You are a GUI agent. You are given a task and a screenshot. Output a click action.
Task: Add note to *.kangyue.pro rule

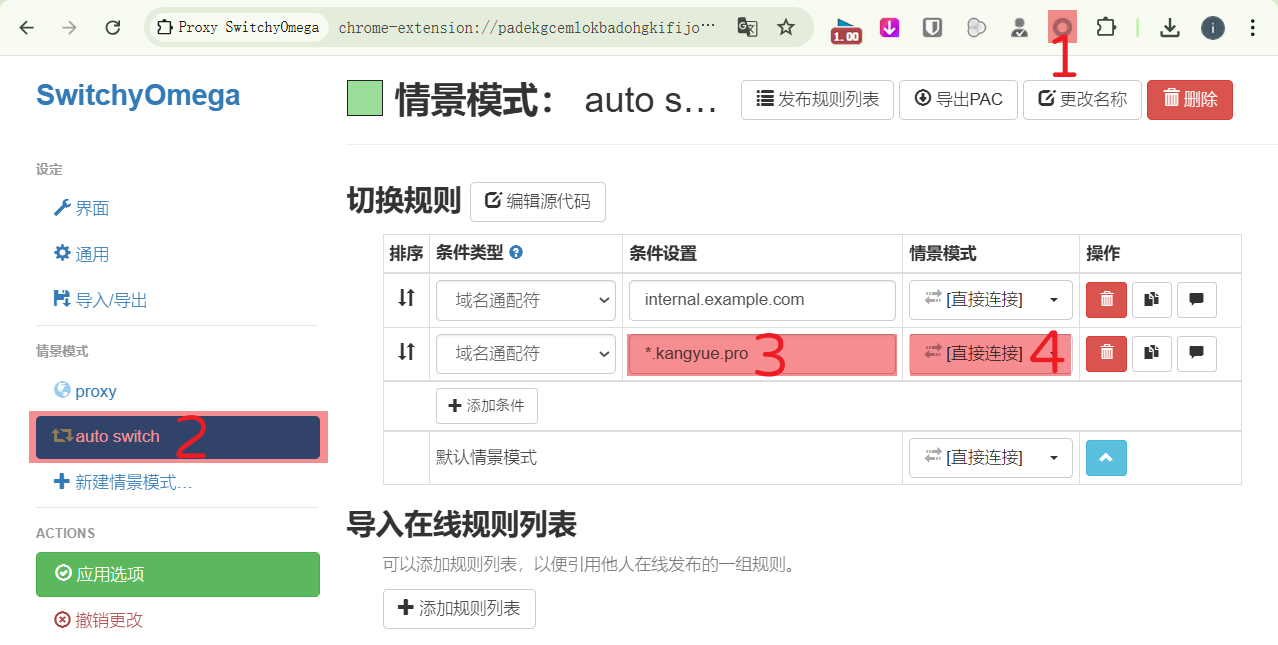1197,353
